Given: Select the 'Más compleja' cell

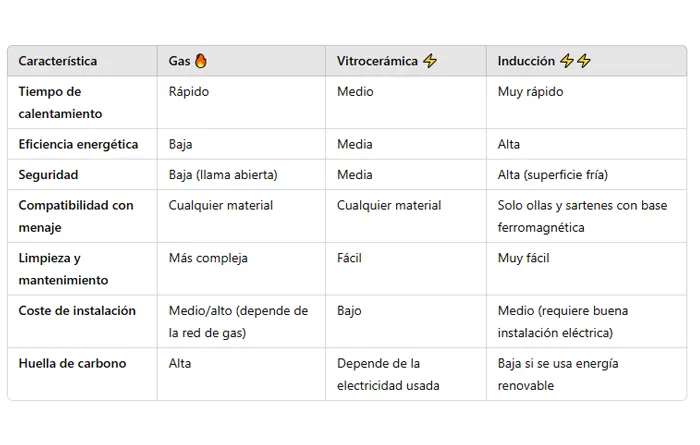Looking at the screenshot, I should 208,258.
